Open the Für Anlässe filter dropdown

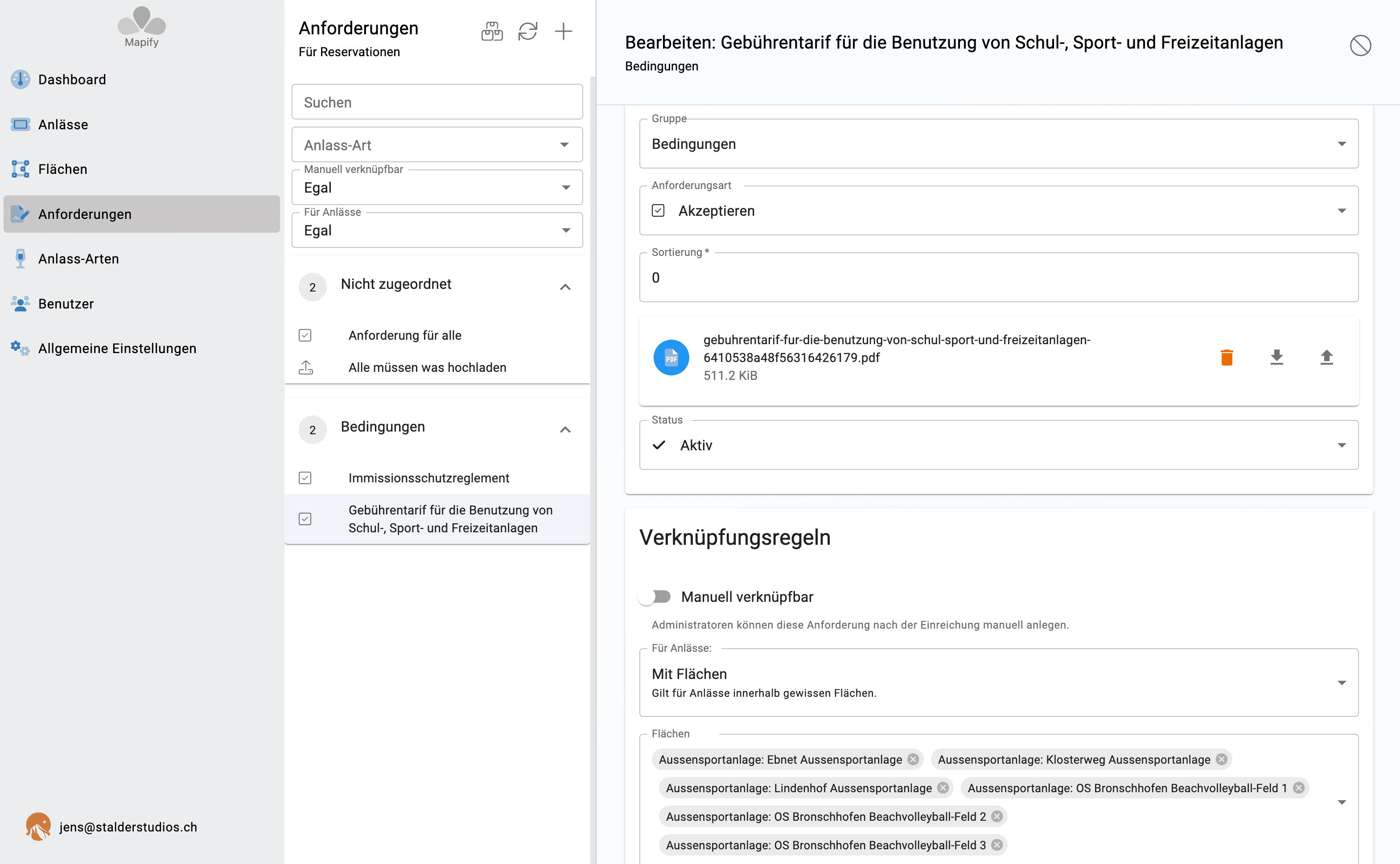437,230
